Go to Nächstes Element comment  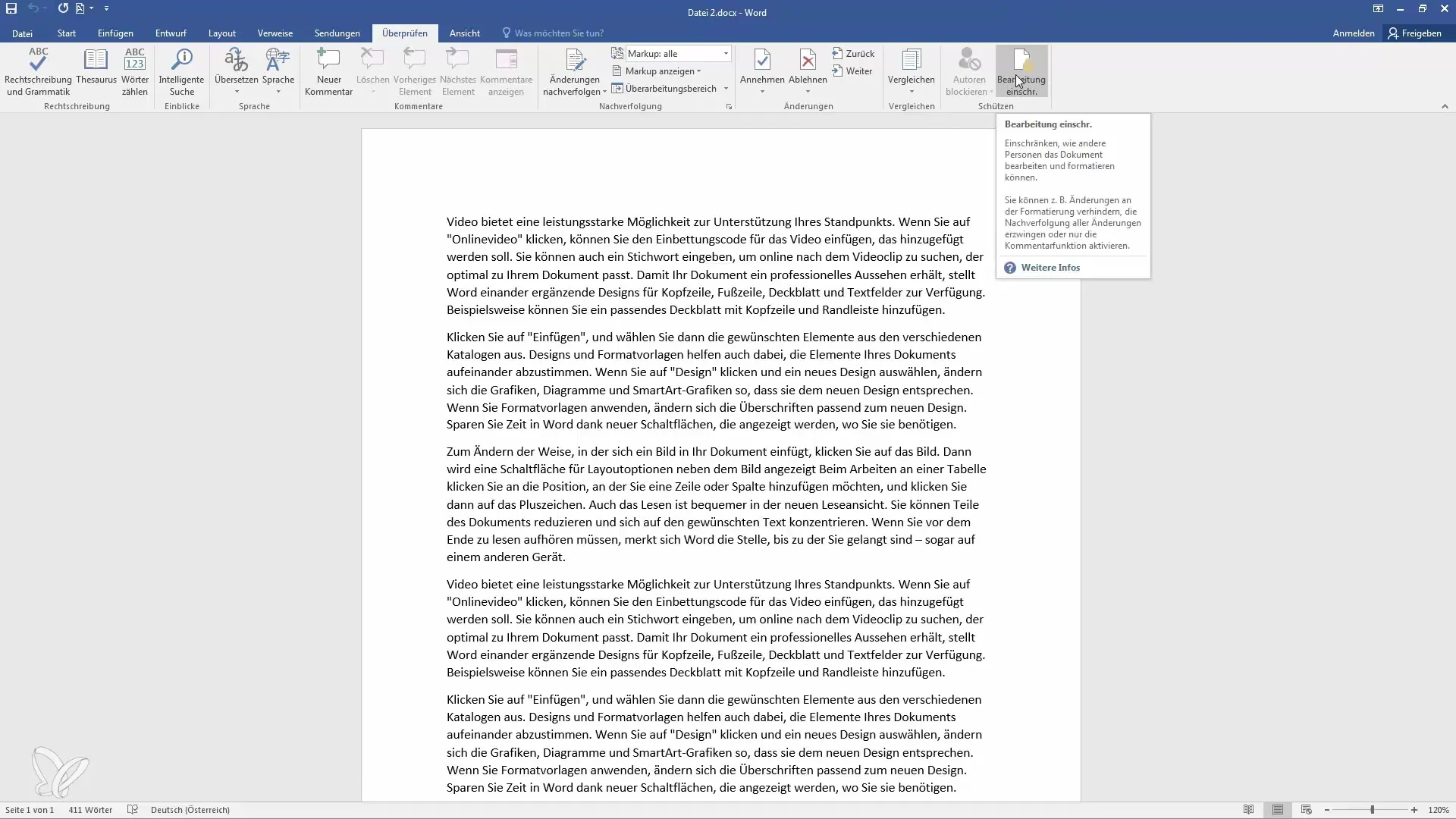(x=458, y=71)
